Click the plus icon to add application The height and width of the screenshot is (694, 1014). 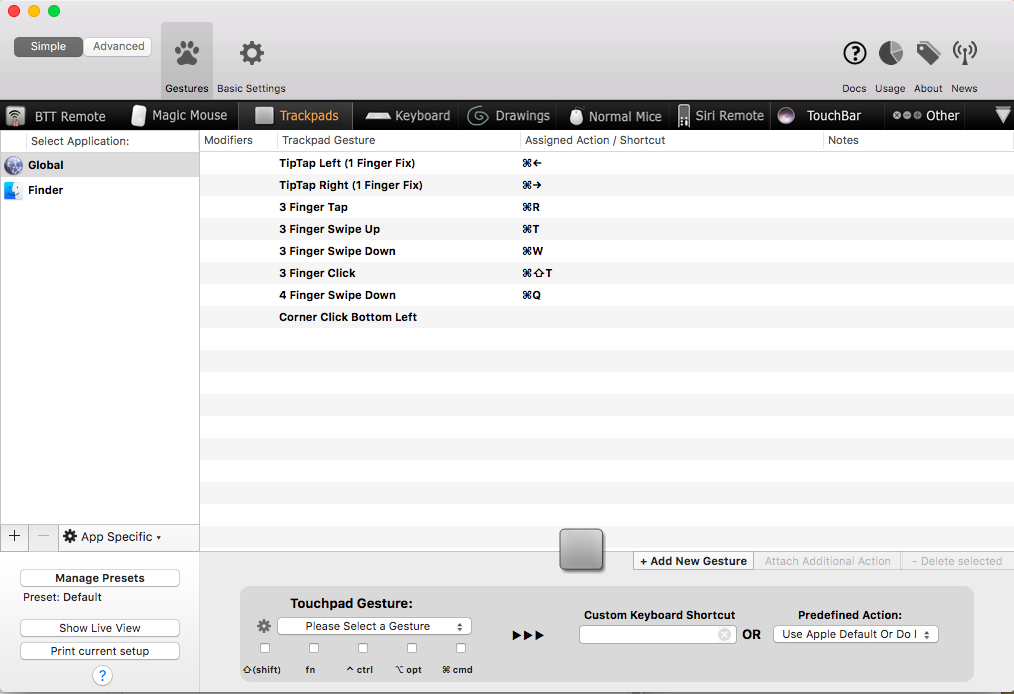pyautogui.click(x=15, y=536)
